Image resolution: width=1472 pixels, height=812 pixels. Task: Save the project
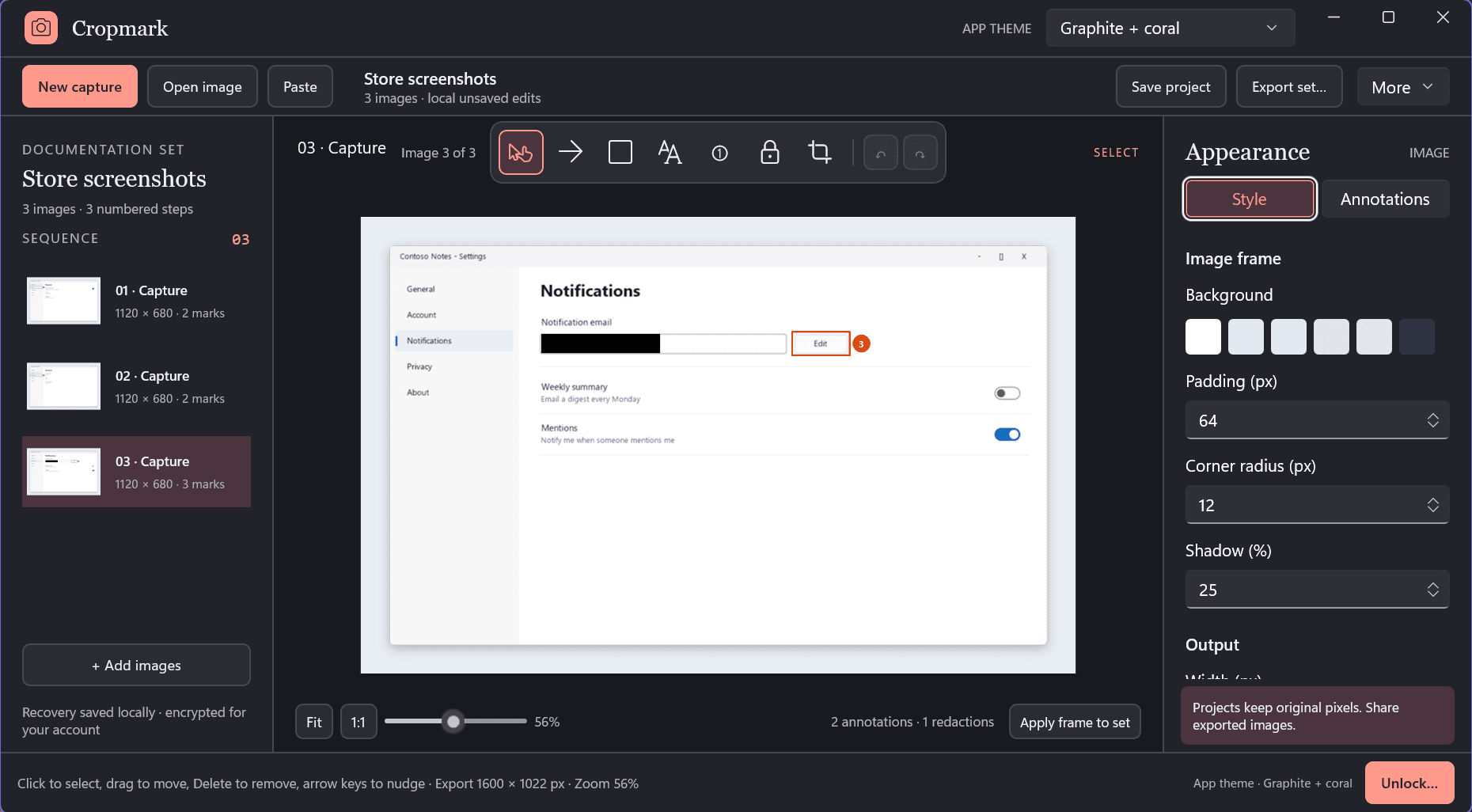1171,87
